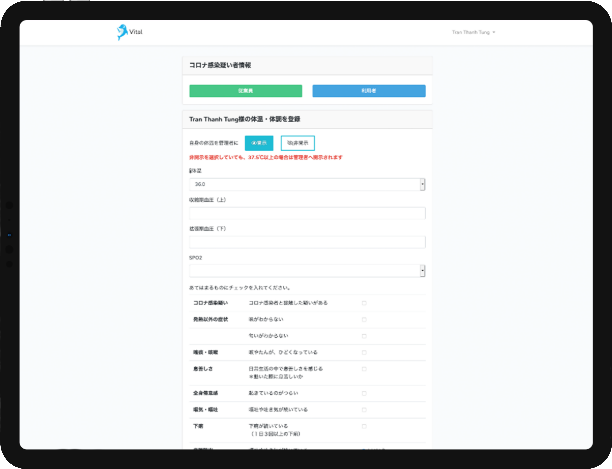Tick the 匂いがわからない checkbox
This screenshot has height=469, width=612.
(364, 336)
